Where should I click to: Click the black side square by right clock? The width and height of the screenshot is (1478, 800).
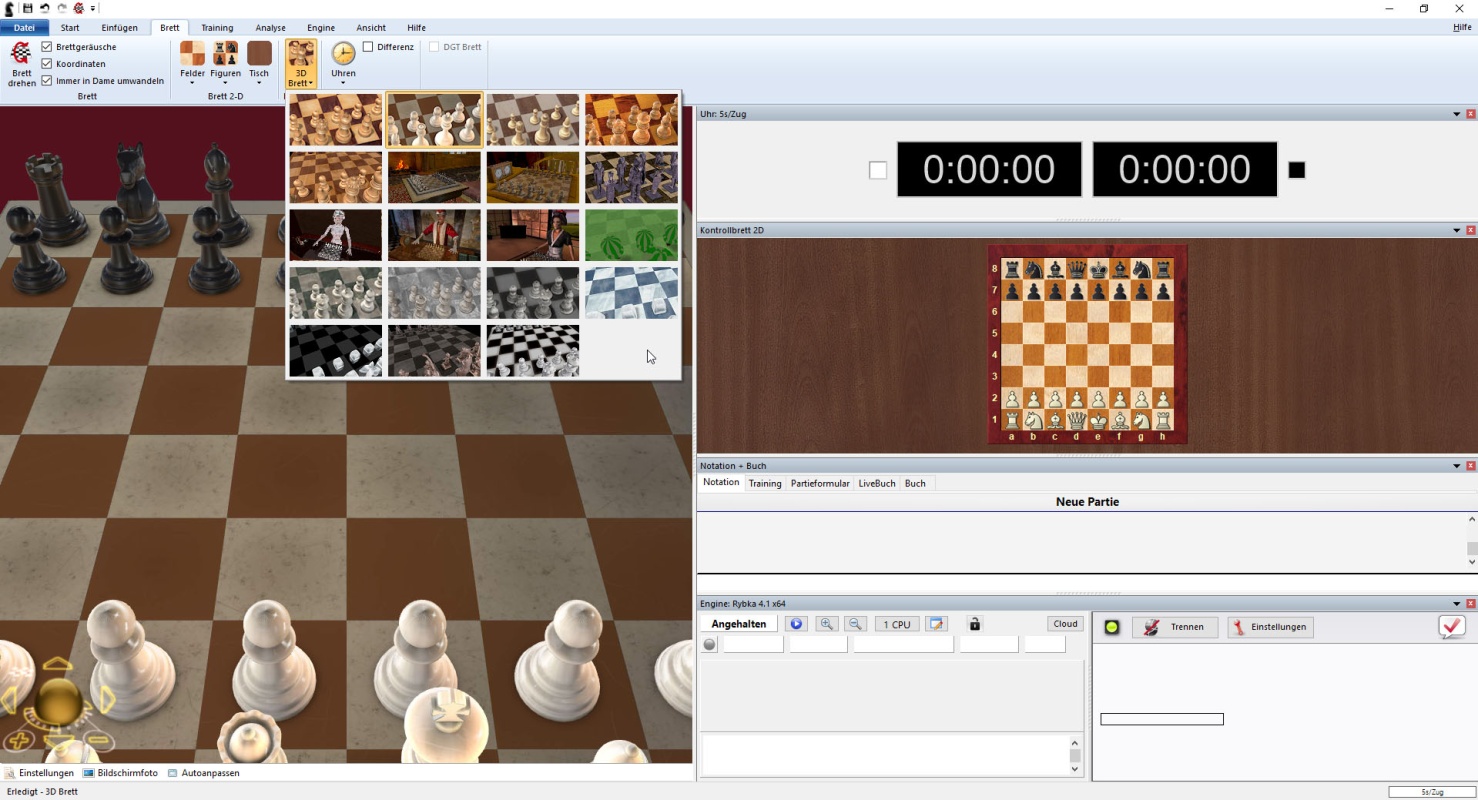pos(1297,170)
